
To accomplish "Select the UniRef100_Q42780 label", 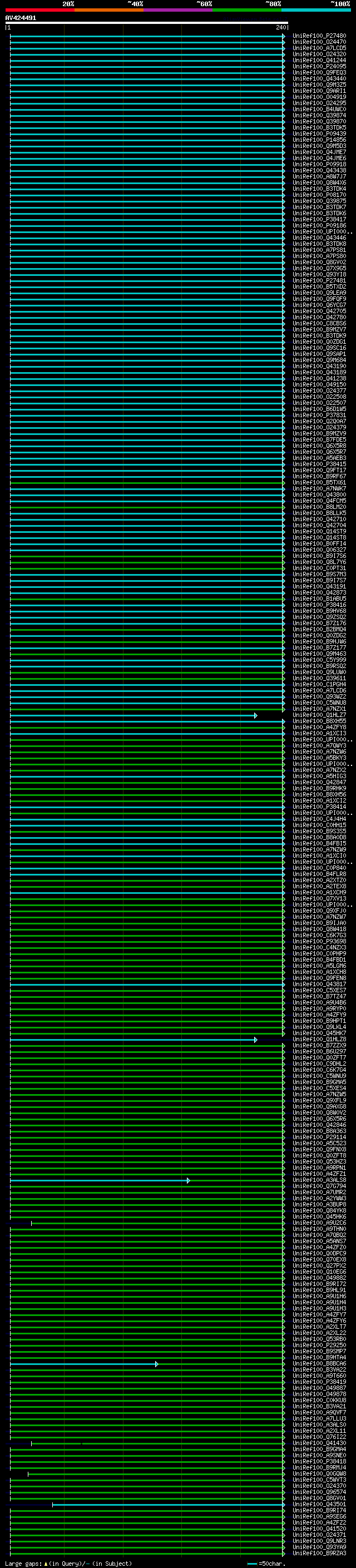I will 319,317.
